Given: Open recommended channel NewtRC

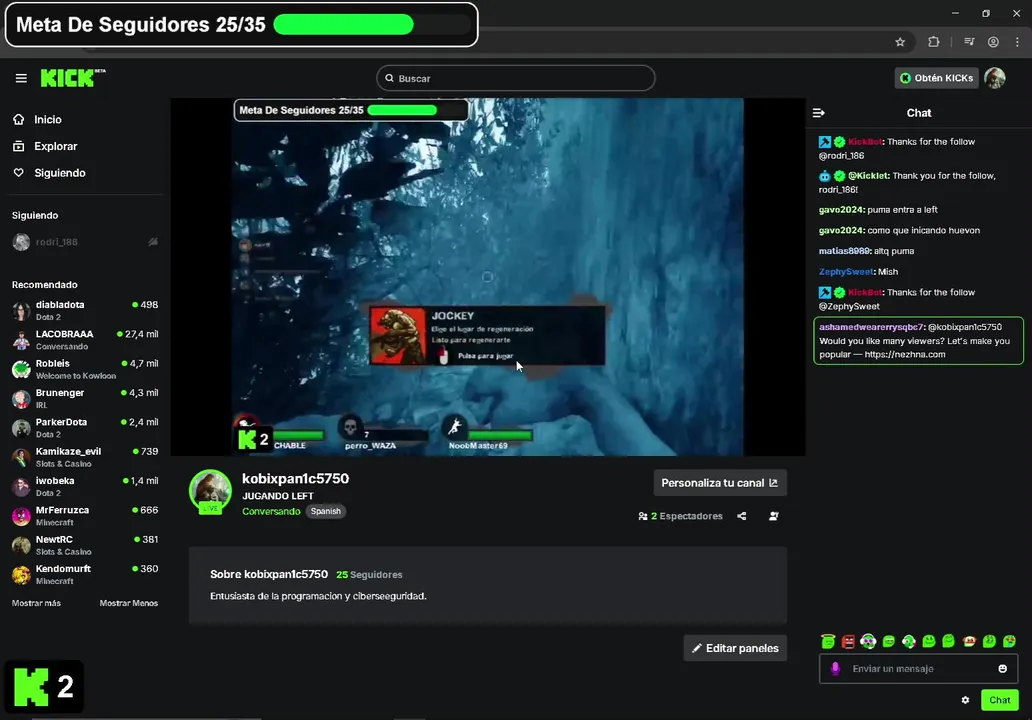Looking at the screenshot, I should pos(85,544).
